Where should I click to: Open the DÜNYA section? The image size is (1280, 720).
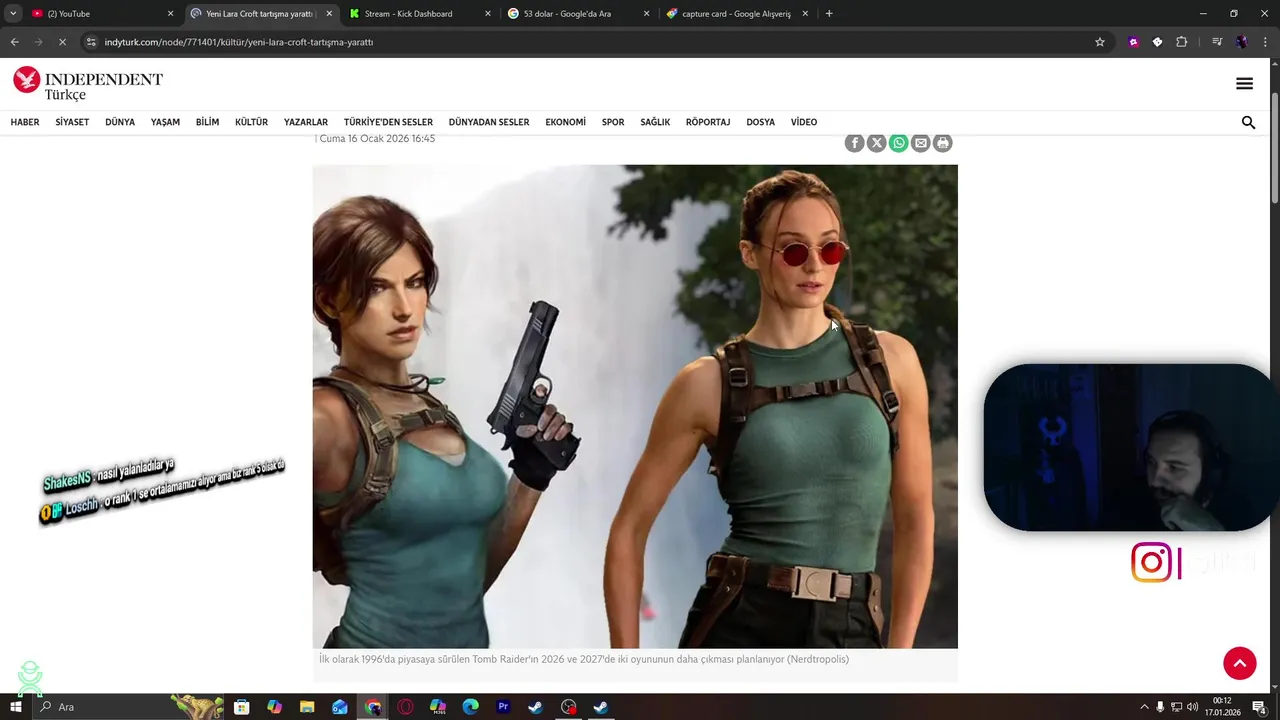(x=120, y=122)
